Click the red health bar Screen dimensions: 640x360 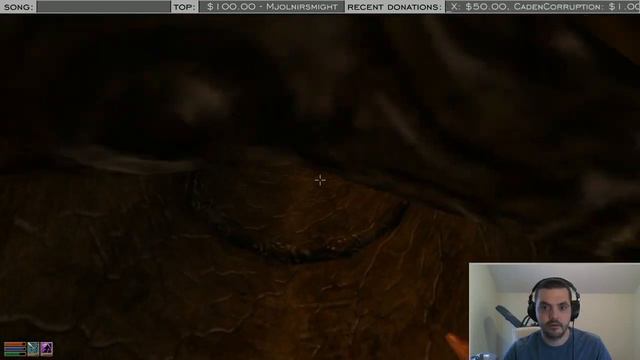(x=15, y=344)
